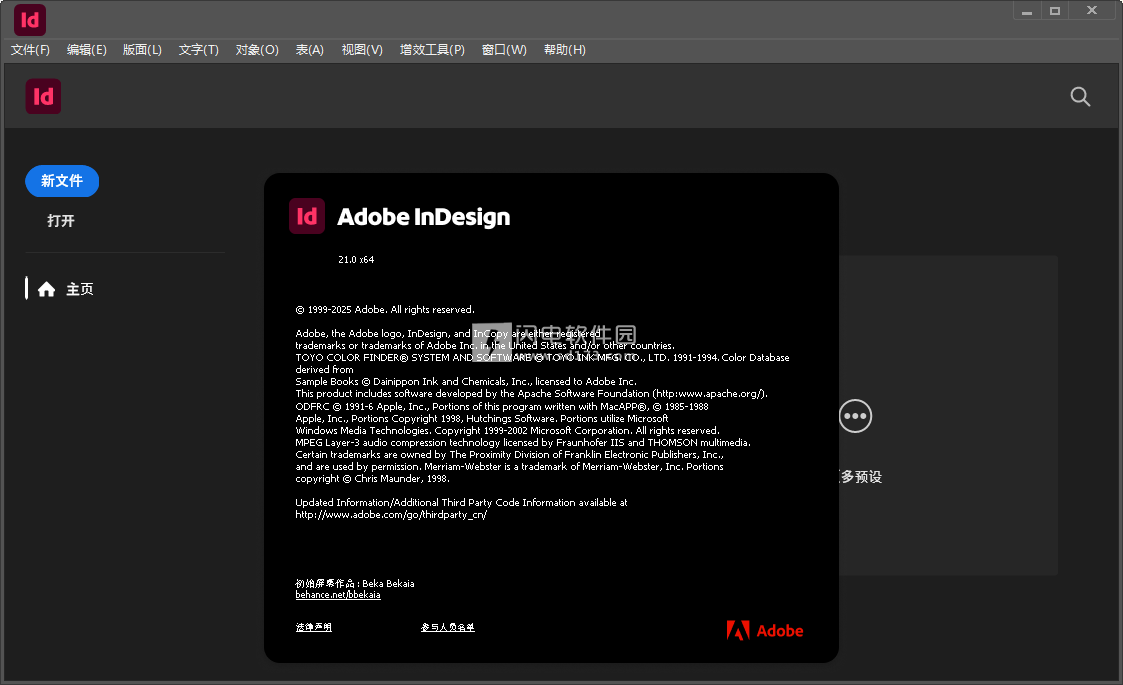Open the 对象(O) menu
This screenshot has height=685, width=1123.
tap(257, 50)
